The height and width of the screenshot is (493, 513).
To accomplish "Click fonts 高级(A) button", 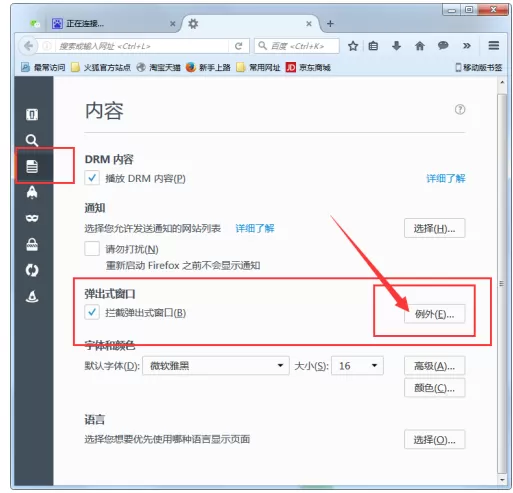I will click(x=434, y=366).
